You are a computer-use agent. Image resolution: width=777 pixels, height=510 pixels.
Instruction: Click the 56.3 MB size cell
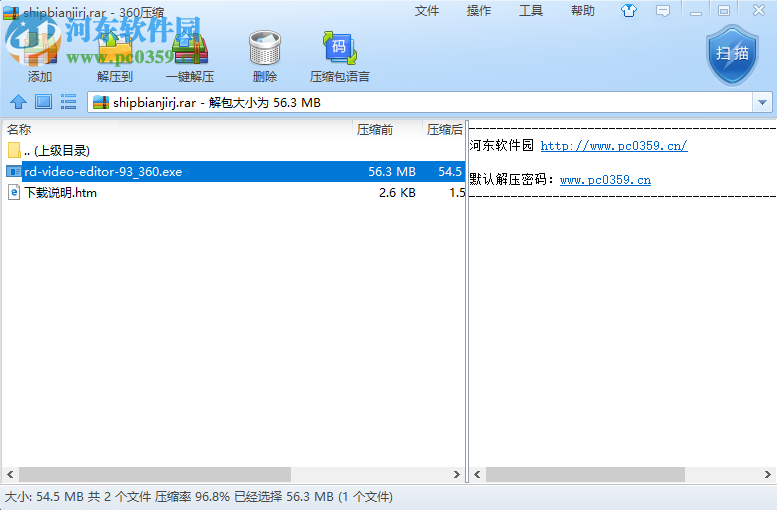391,171
